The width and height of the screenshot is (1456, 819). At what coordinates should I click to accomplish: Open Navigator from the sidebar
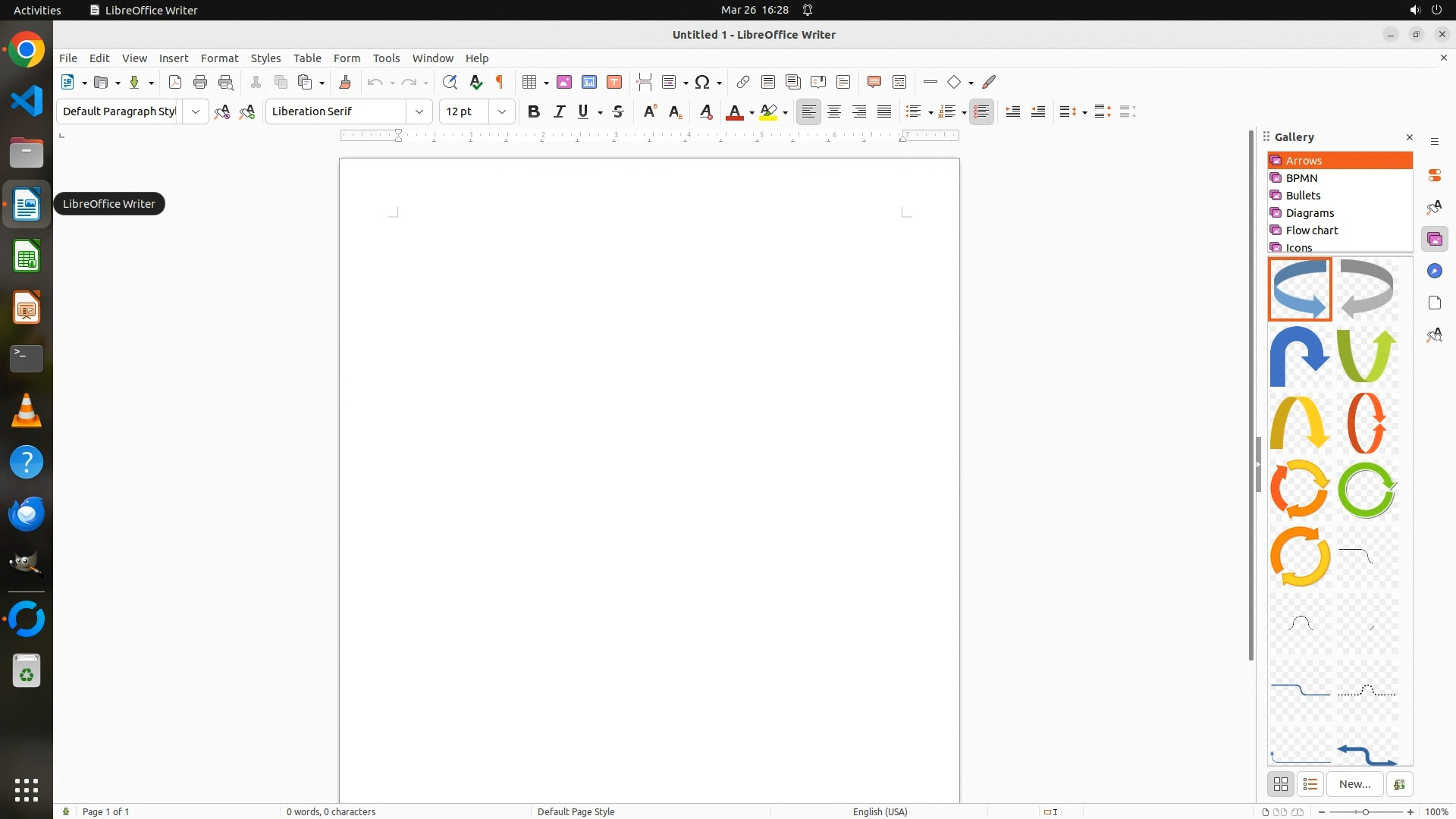tap(1434, 271)
